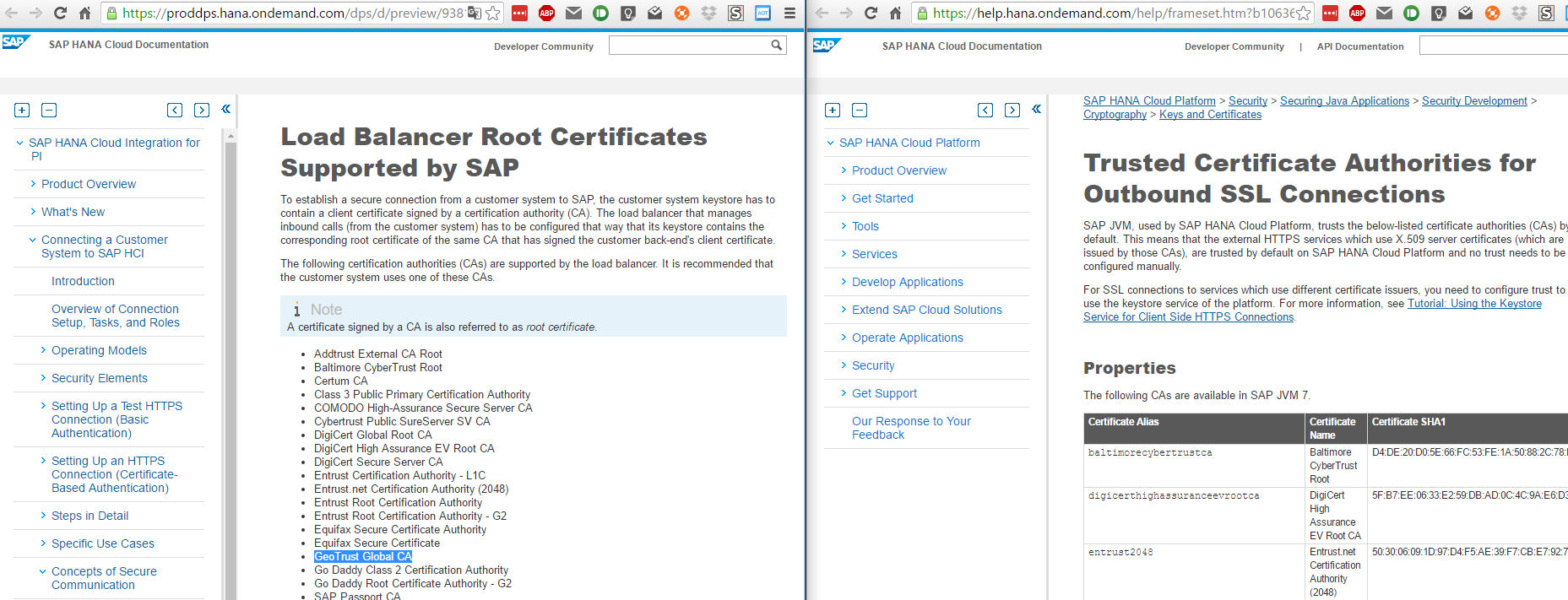Viewport: 1568px width, 600px height.
Task: Go to previous topic in left window
Action: point(175,111)
